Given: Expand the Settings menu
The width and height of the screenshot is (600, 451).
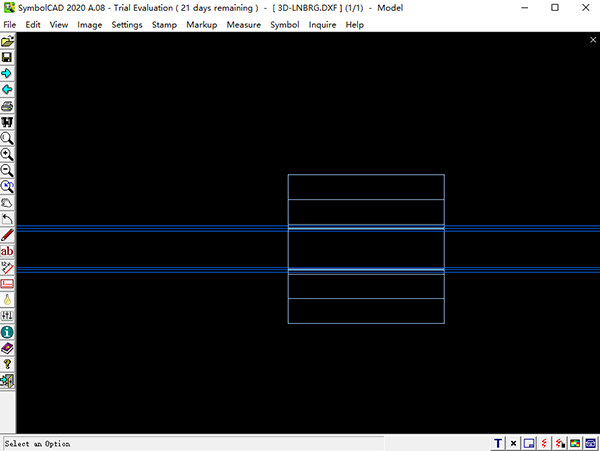Looking at the screenshot, I should 127,24.
